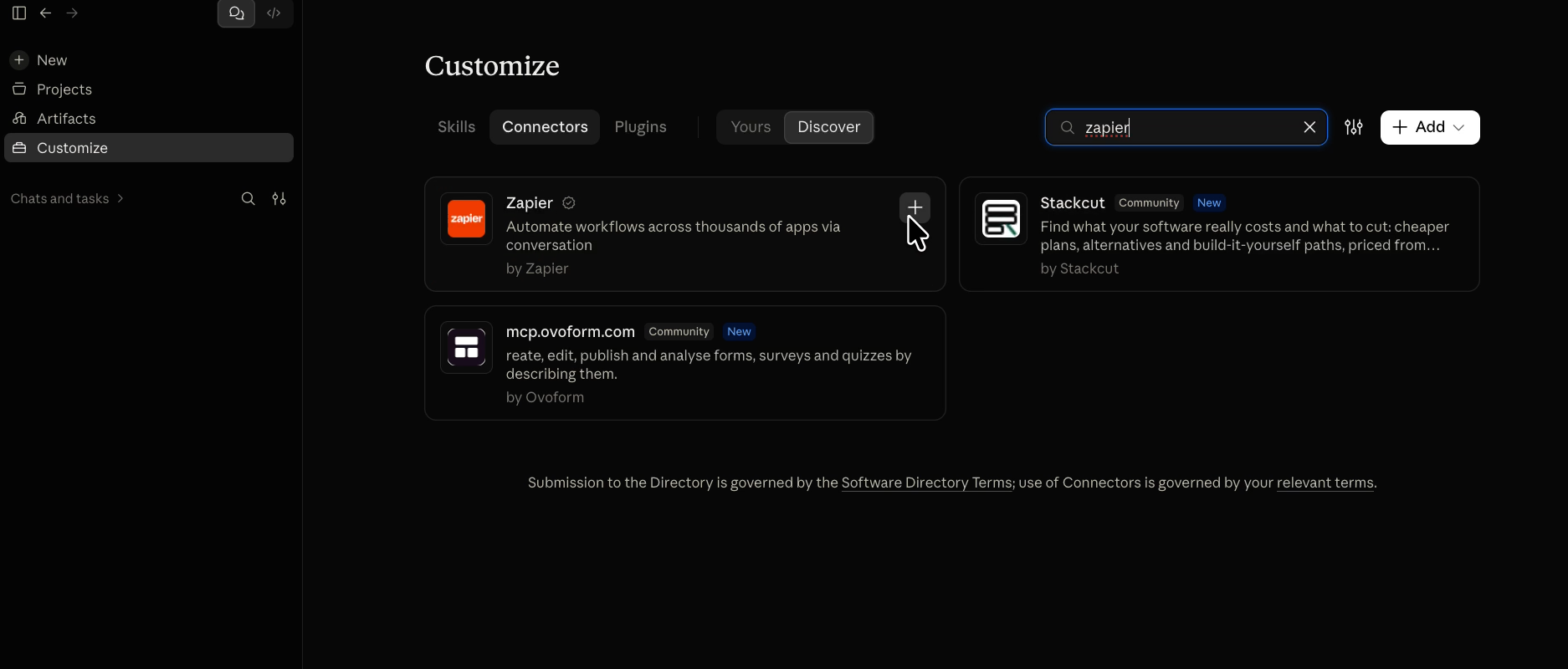The height and width of the screenshot is (669, 1568).
Task: Toggle the sidebar panel icon
Action: 19,13
